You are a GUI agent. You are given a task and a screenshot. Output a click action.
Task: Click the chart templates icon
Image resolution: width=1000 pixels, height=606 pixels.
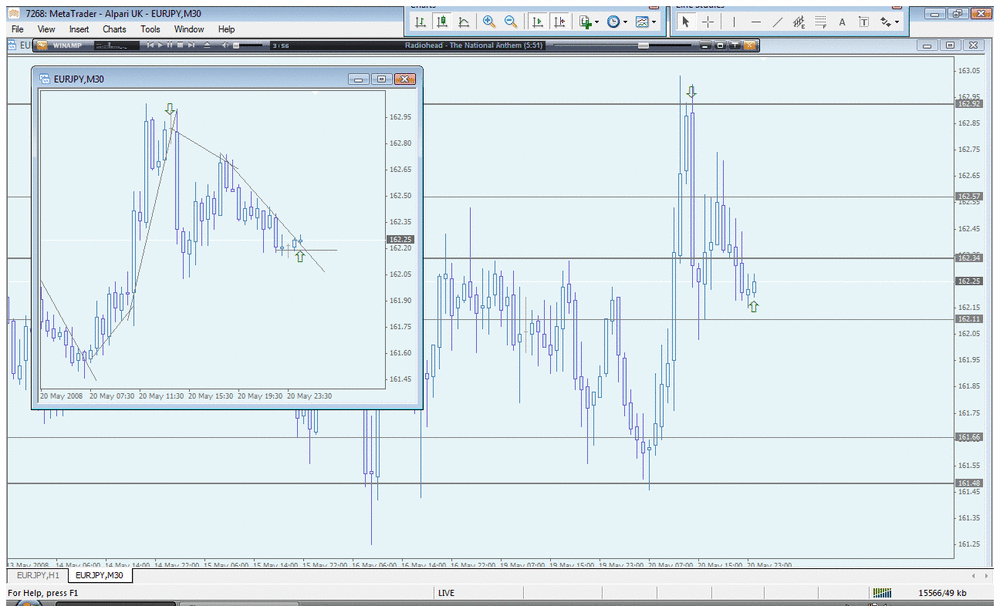coord(642,22)
